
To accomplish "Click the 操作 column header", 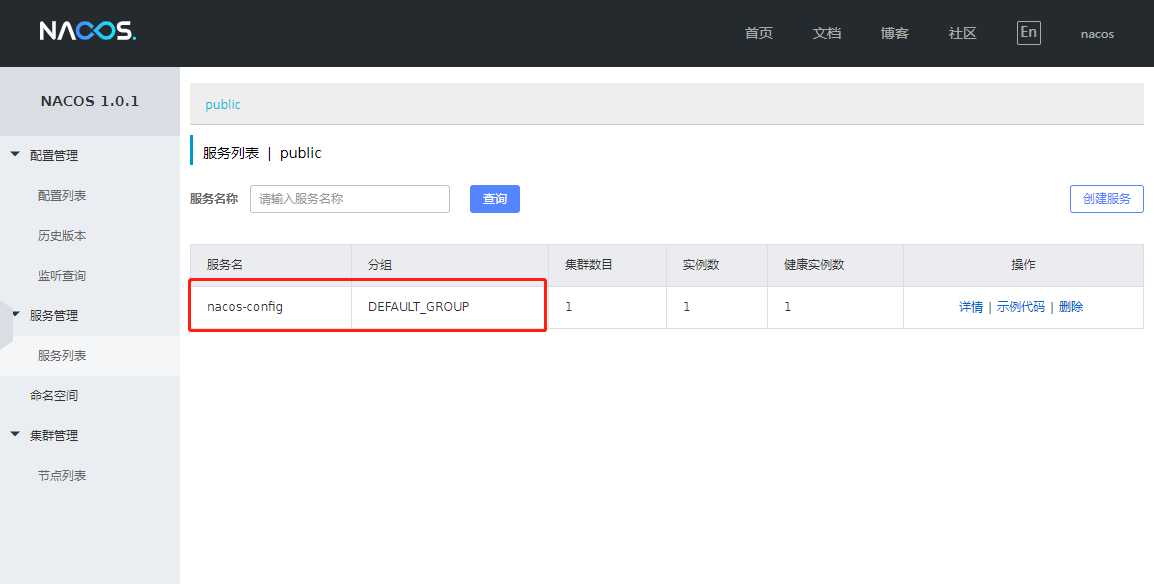I will (1024, 265).
